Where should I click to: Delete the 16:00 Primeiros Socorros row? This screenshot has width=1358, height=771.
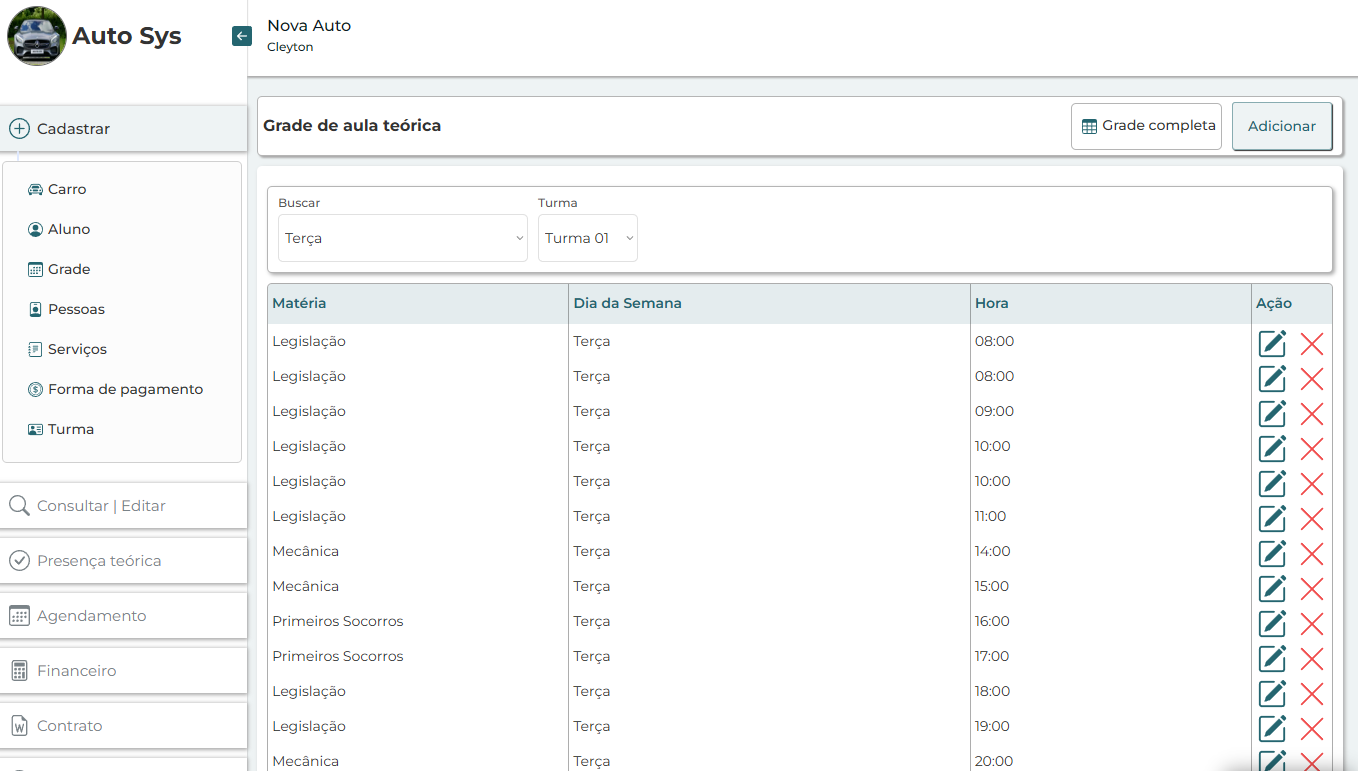tap(1311, 623)
